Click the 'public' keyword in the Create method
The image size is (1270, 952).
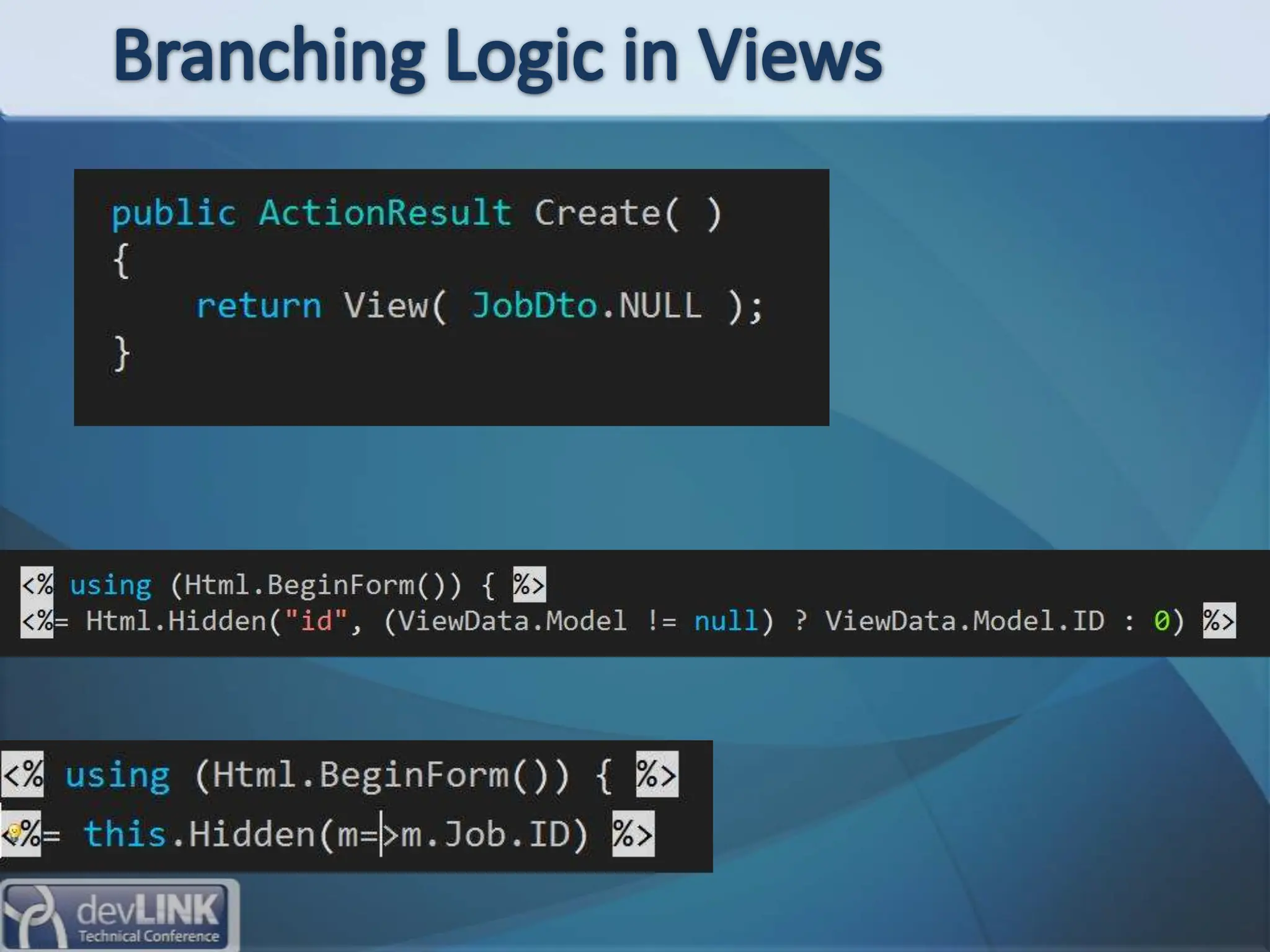pos(174,214)
